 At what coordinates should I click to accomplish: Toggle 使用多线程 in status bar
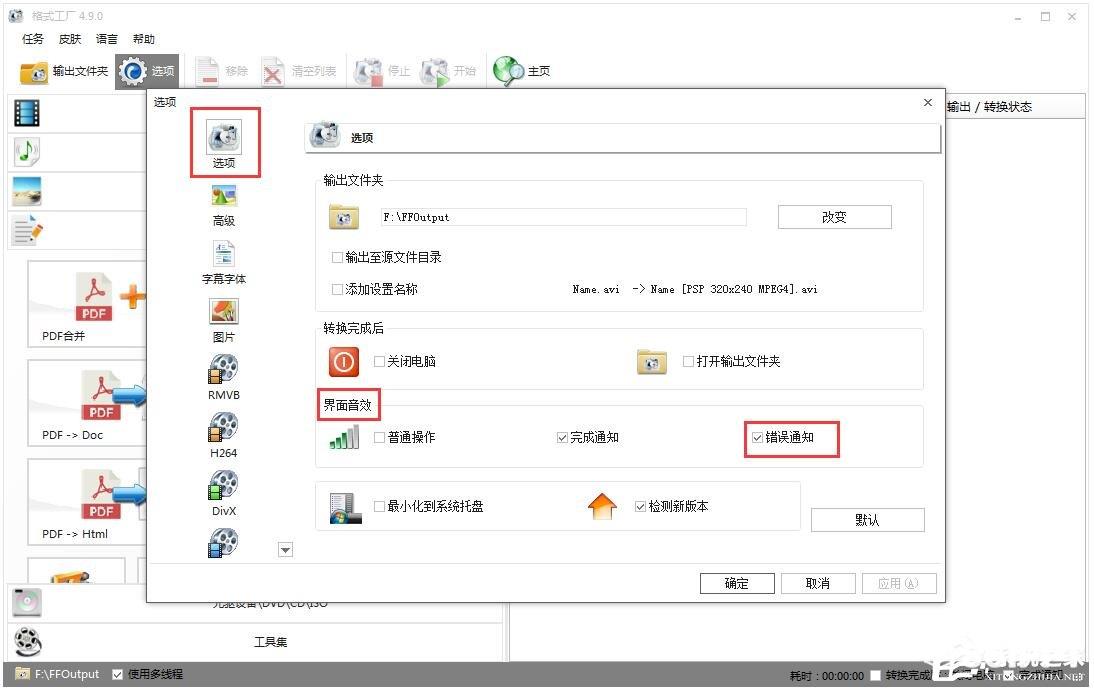click(x=117, y=675)
